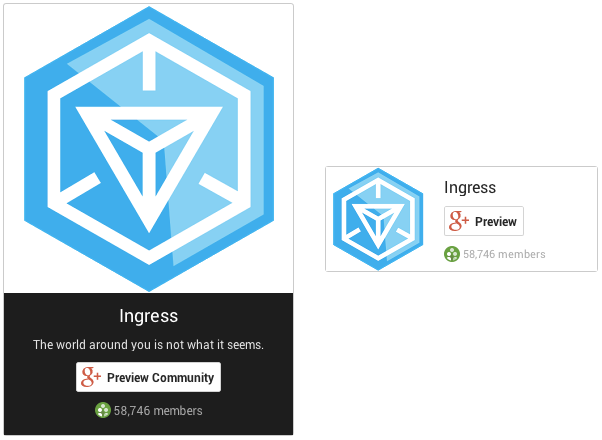Screen dimensions: 602x440
Task: Click the tagline 'The world around you is not what it seems.'
Action: [149, 344]
